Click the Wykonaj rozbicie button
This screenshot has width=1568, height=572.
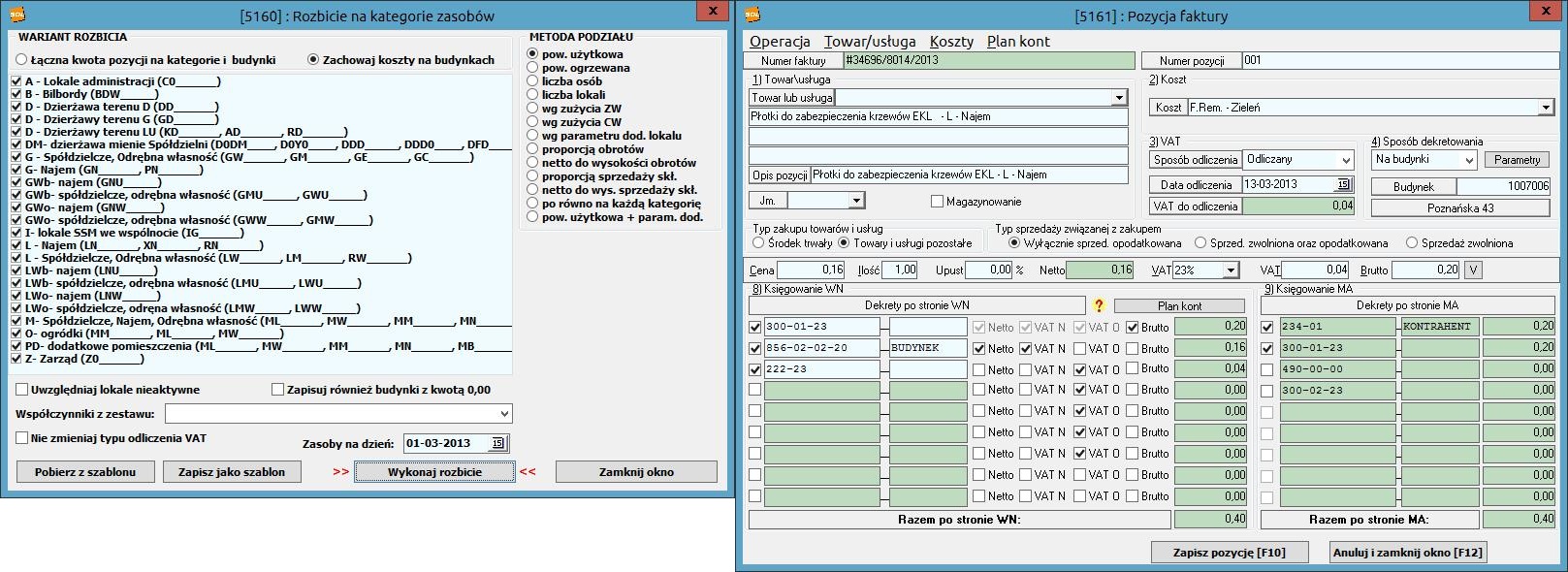coord(434,472)
